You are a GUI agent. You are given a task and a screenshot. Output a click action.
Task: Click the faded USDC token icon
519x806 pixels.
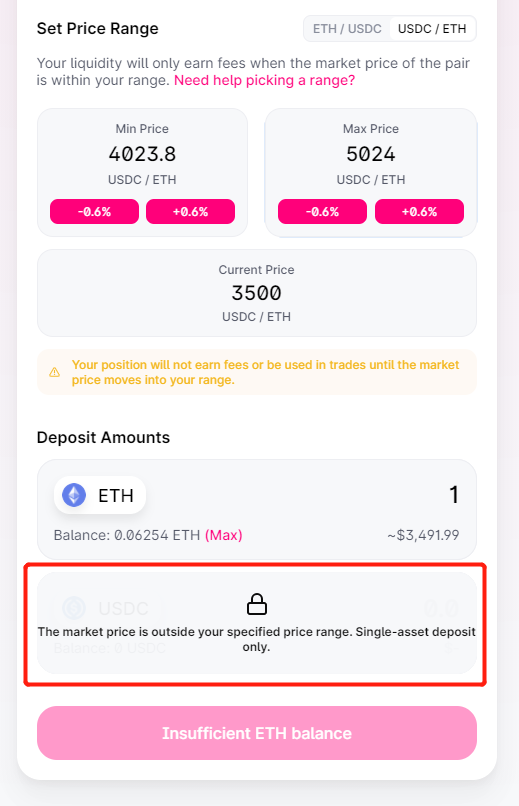pyautogui.click(x=74, y=608)
